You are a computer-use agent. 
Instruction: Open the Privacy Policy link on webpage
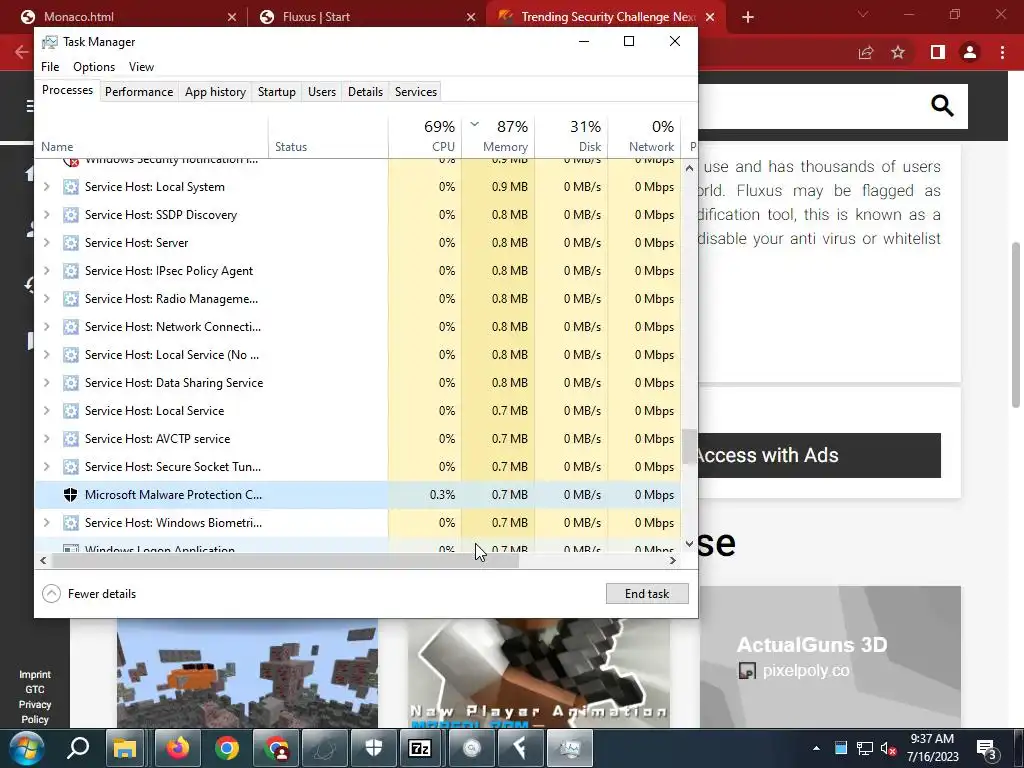click(x=35, y=712)
